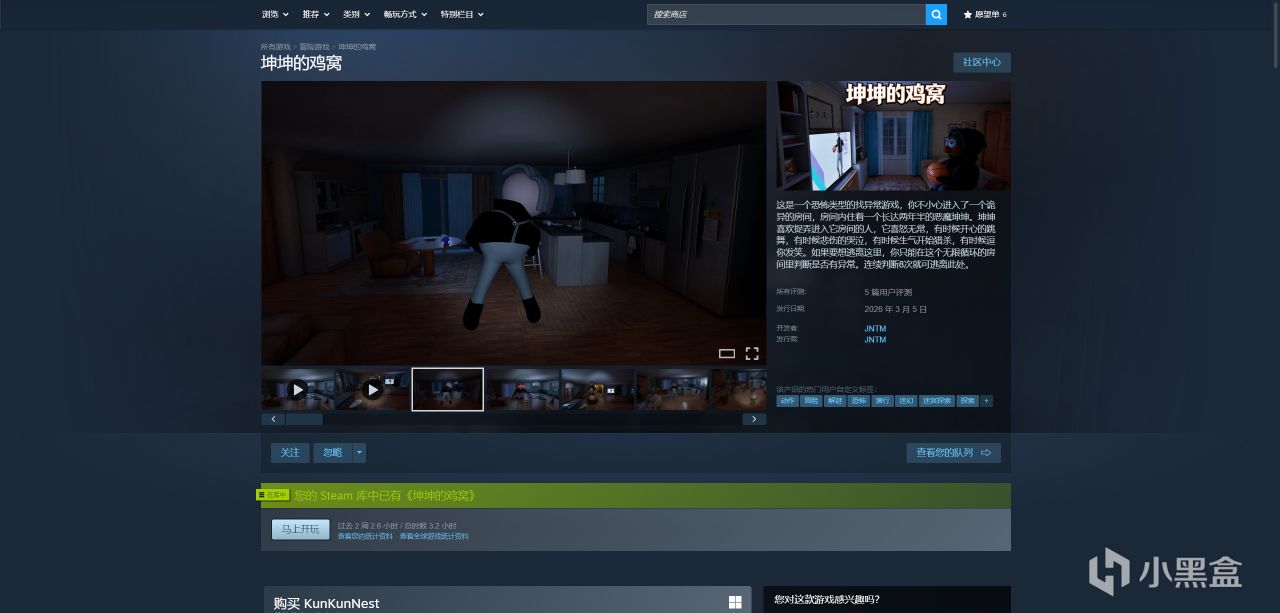1280x613 pixels.
Task: Go to 冒险游戏 breadcrumb
Action: (x=314, y=47)
